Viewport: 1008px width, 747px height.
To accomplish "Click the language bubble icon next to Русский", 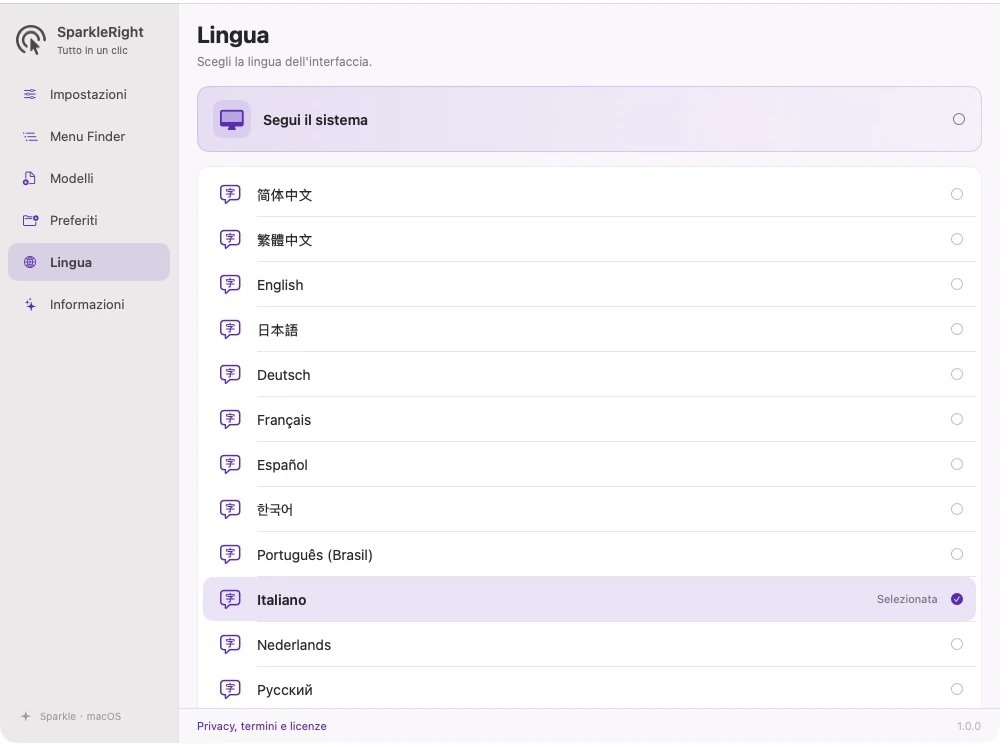I will point(230,689).
